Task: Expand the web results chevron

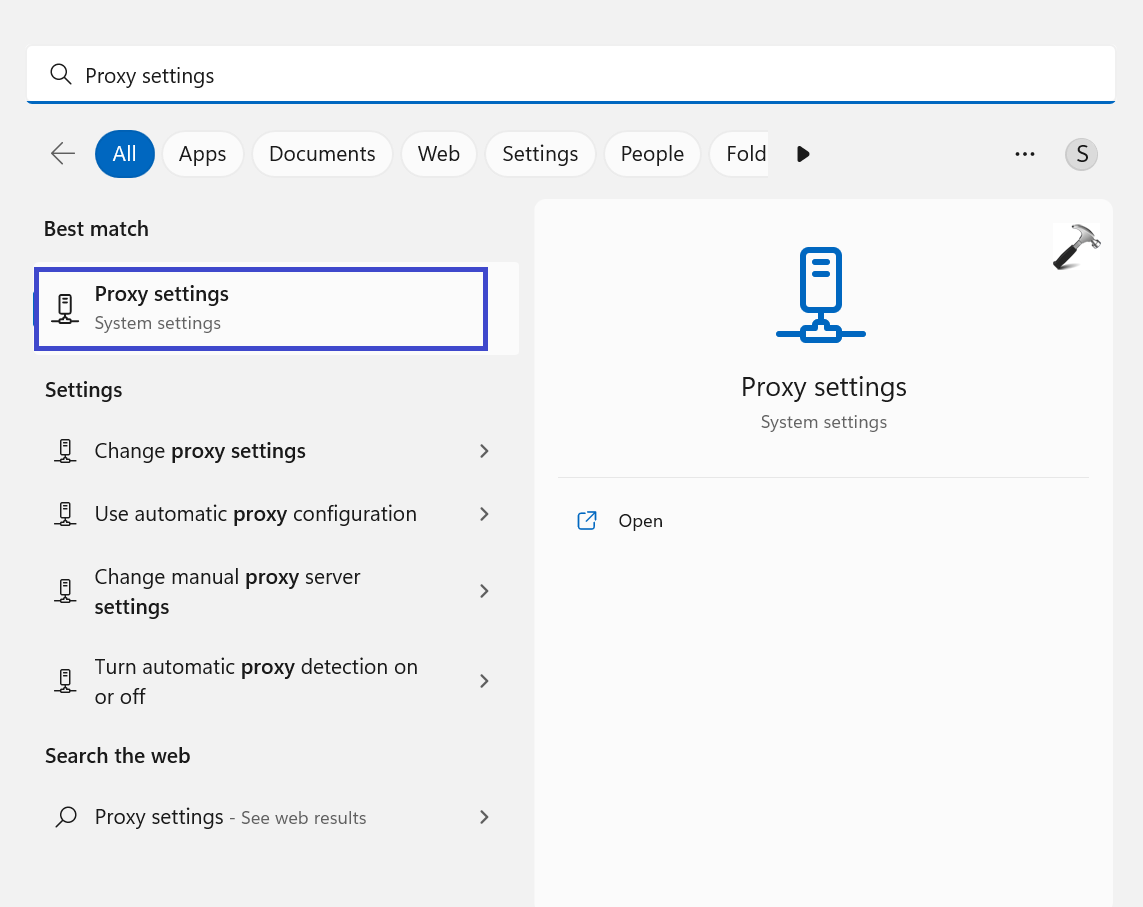Action: [484, 817]
